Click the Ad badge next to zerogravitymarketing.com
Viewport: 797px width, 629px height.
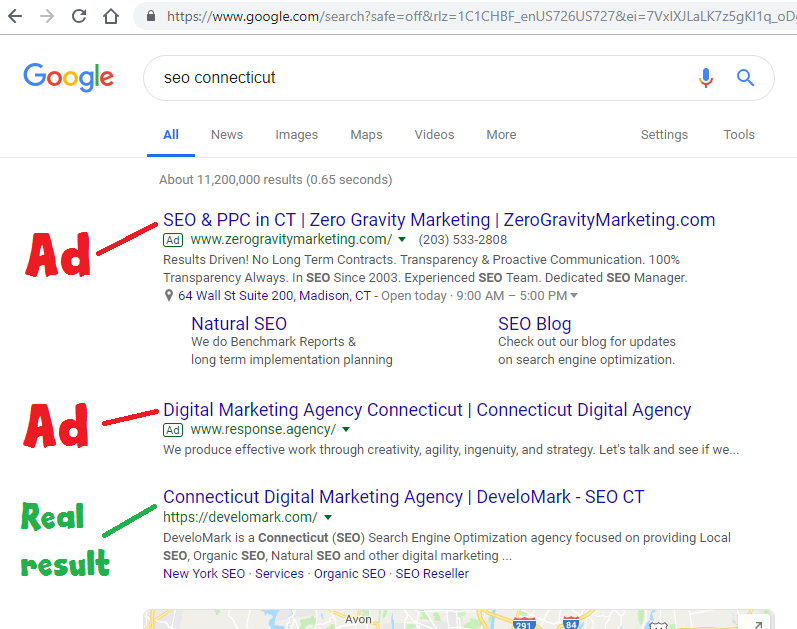173,239
